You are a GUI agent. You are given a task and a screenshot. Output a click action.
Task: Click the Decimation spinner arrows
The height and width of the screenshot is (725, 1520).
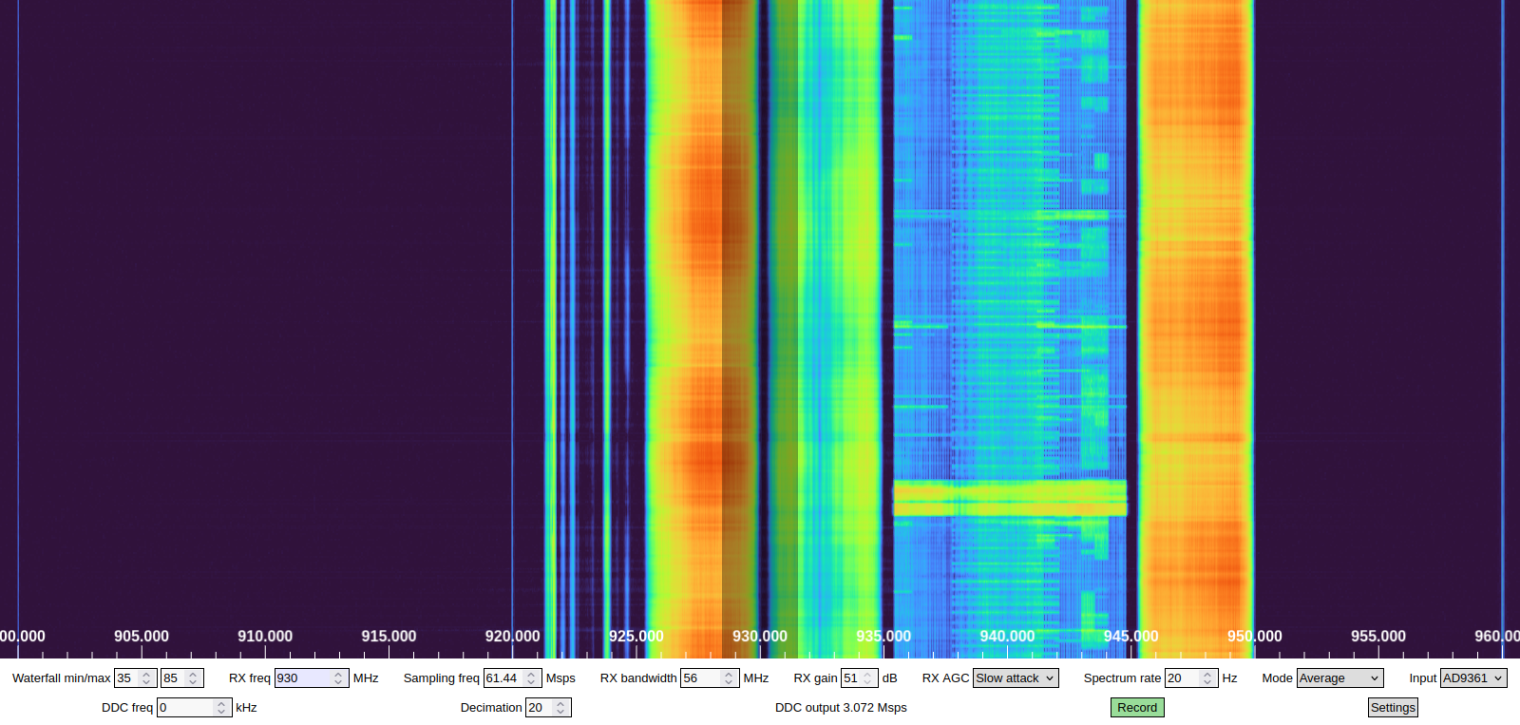click(x=562, y=707)
